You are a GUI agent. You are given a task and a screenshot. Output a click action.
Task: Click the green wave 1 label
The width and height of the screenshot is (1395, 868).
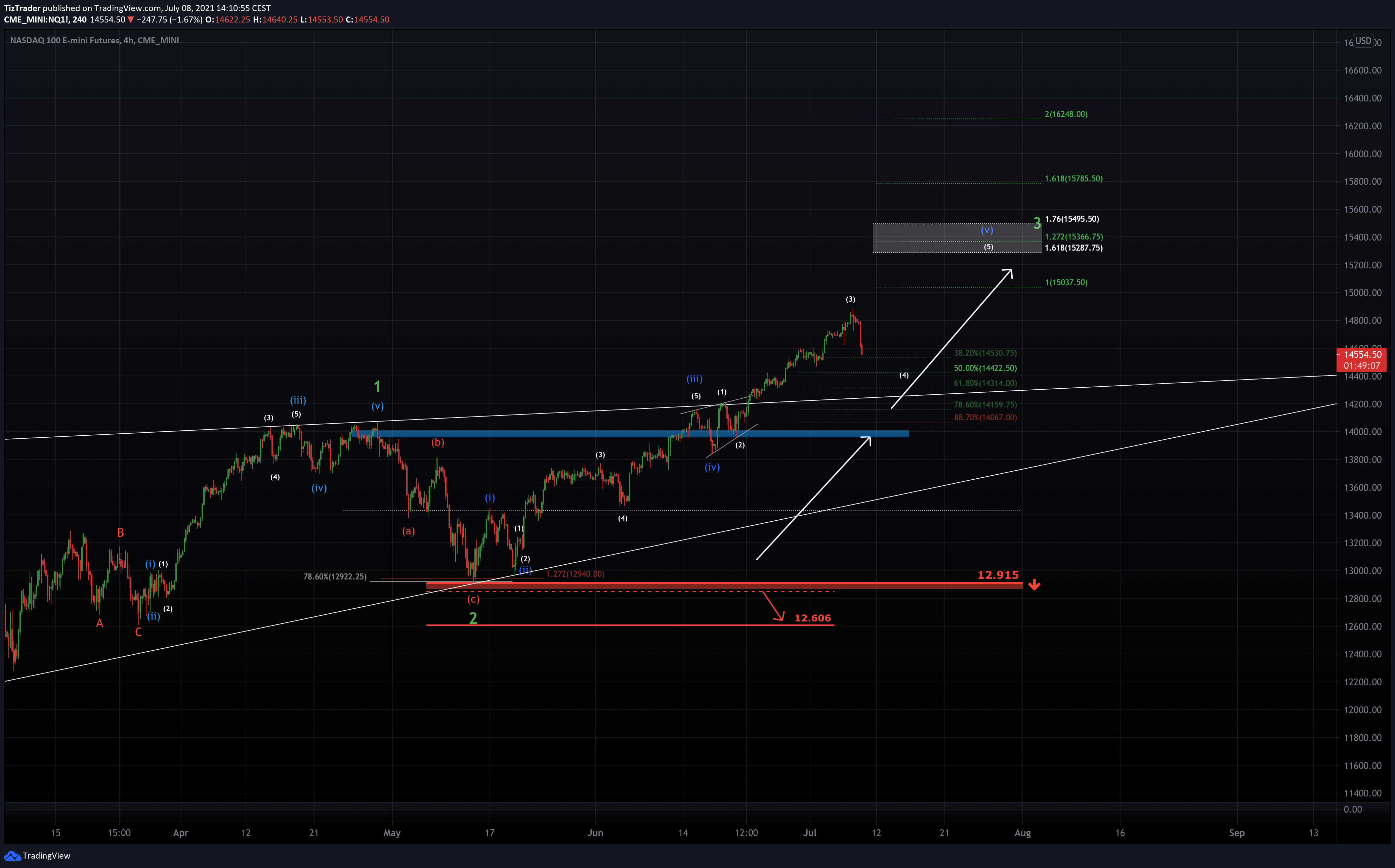pyautogui.click(x=377, y=386)
